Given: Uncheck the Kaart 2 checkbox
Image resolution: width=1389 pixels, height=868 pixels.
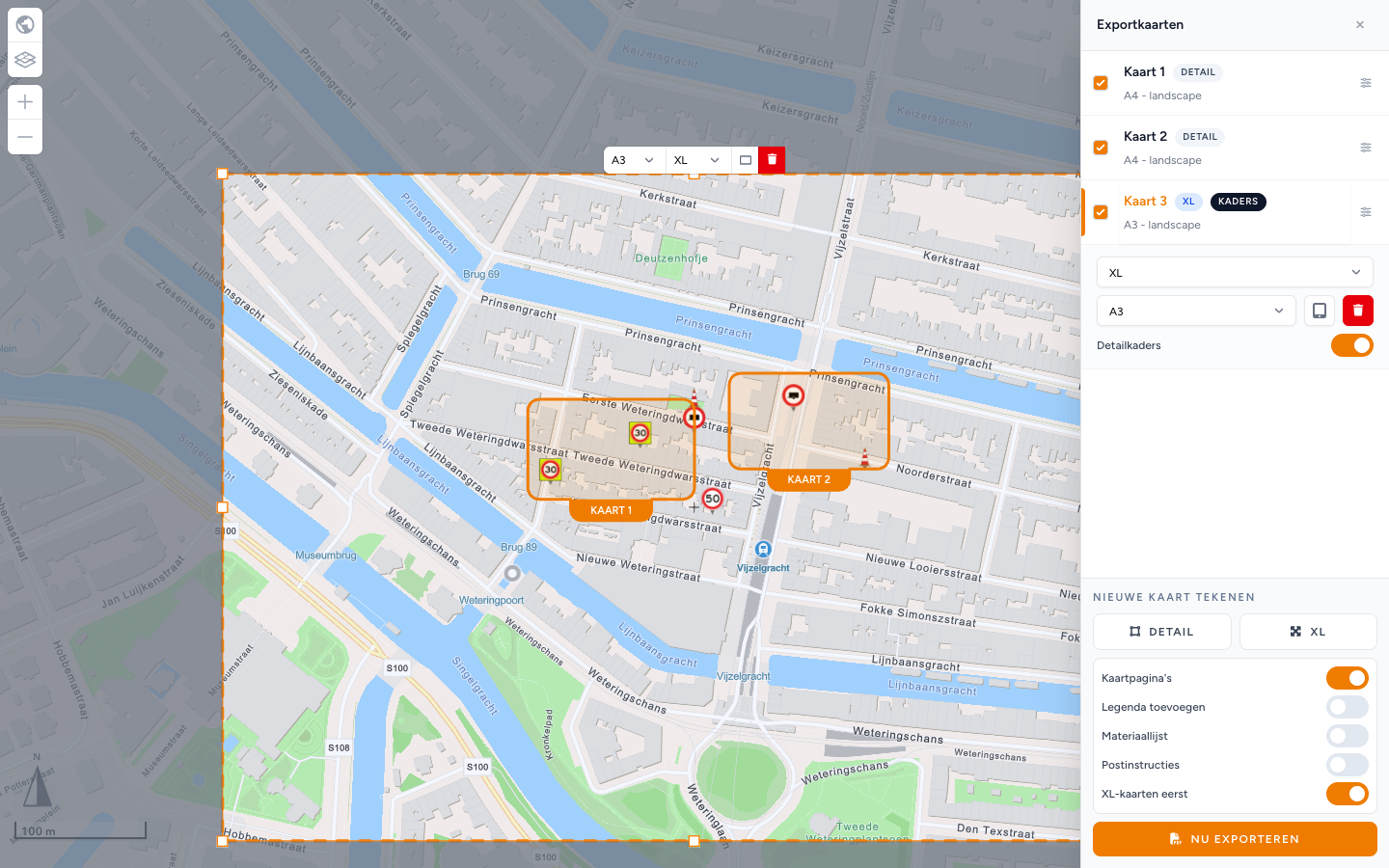Looking at the screenshot, I should click(1101, 148).
